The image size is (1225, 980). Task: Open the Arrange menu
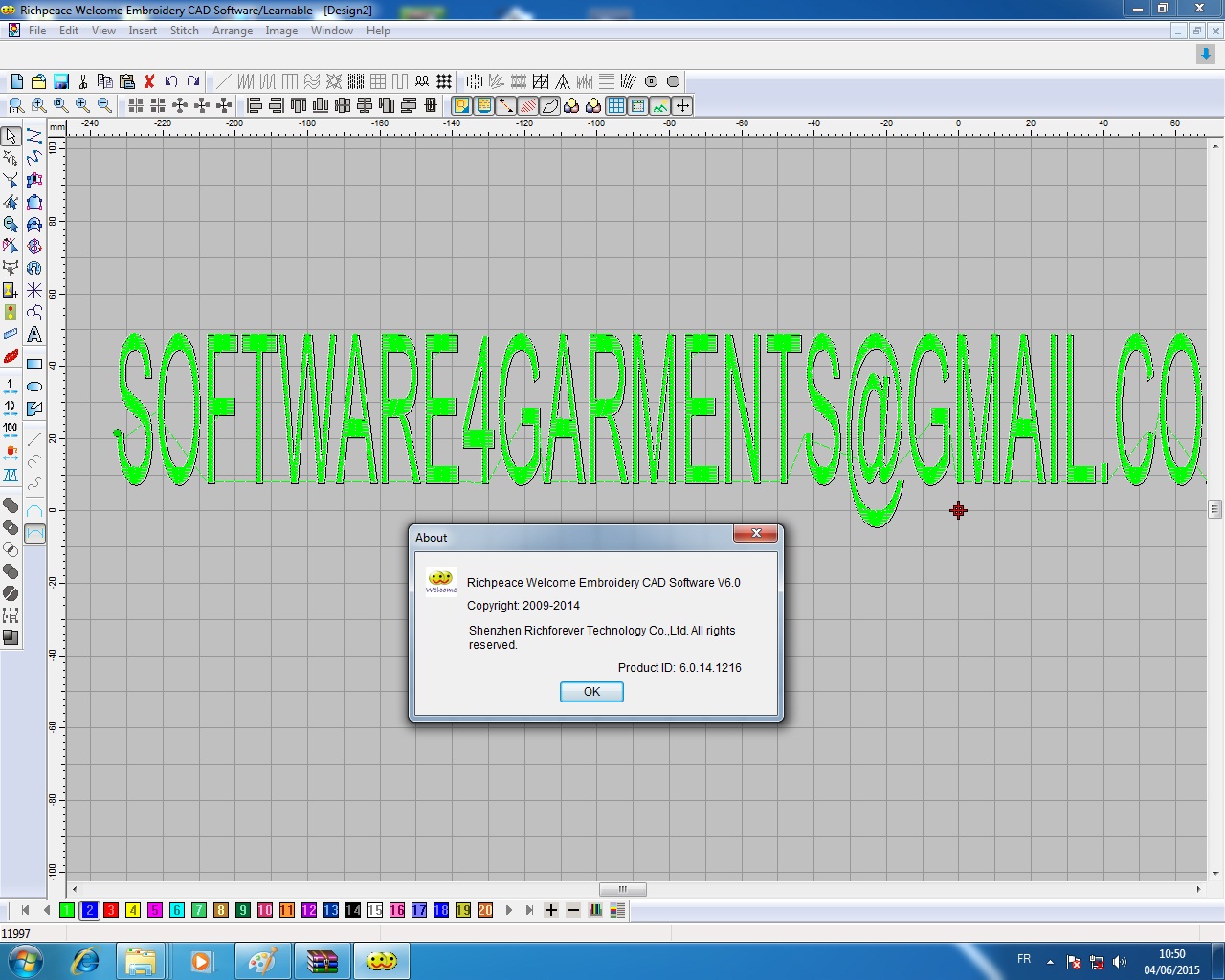tap(233, 31)
